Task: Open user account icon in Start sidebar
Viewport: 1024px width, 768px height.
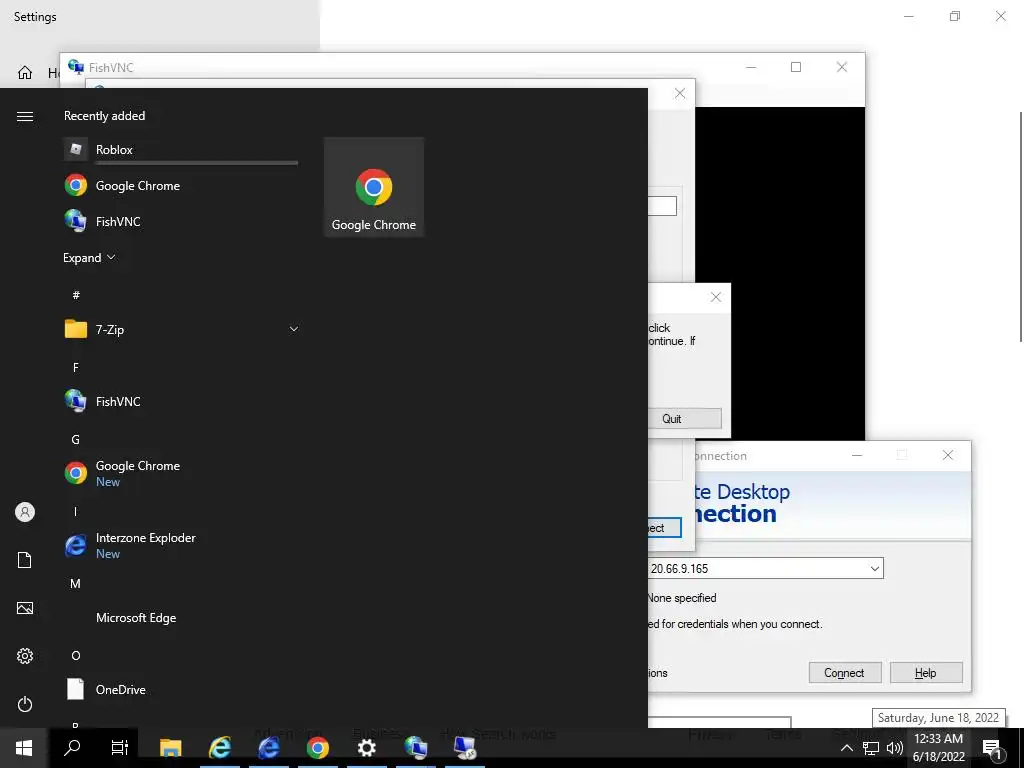Action: 25,512
